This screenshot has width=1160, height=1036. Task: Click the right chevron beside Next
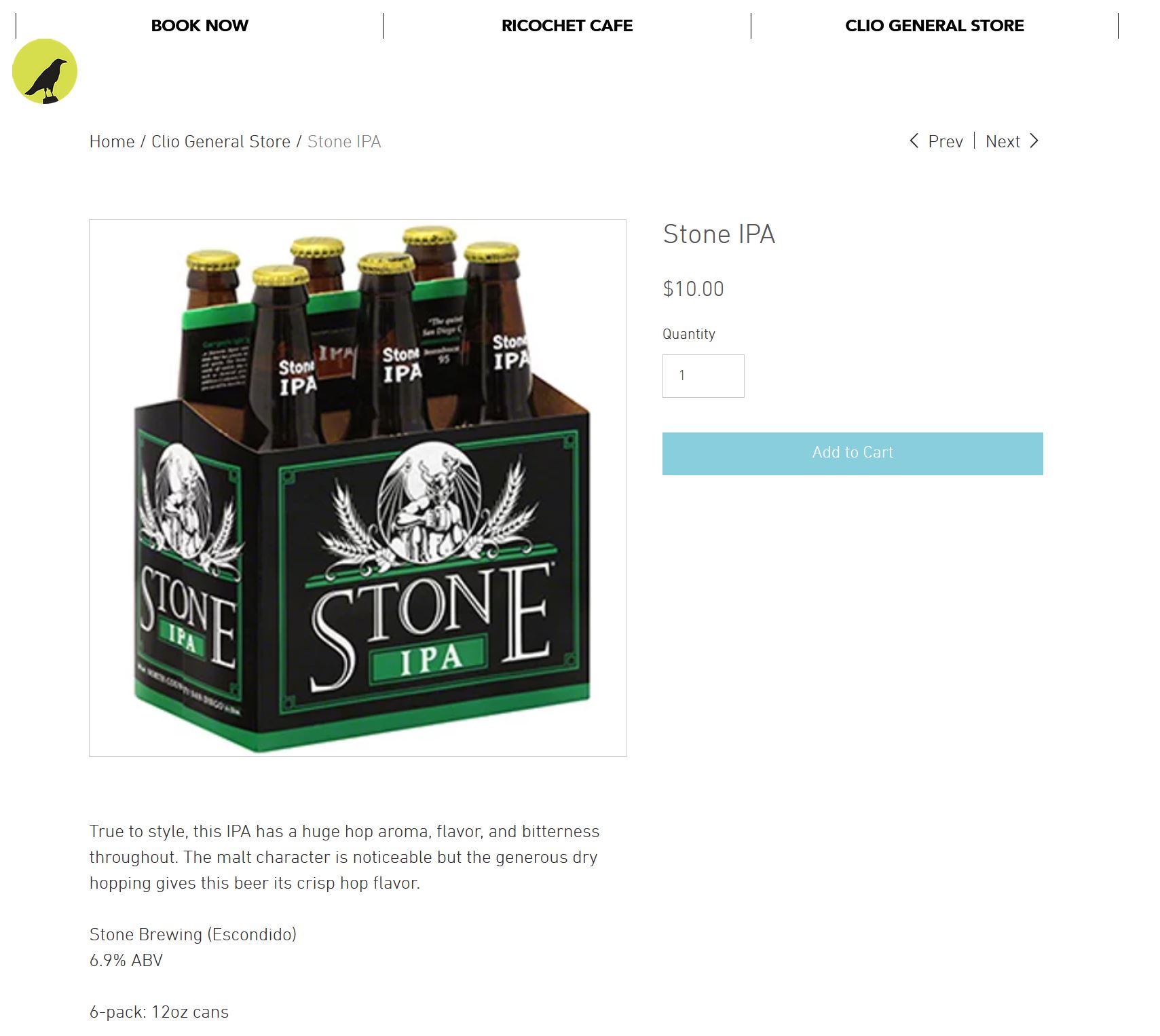tap(1034, 141)
